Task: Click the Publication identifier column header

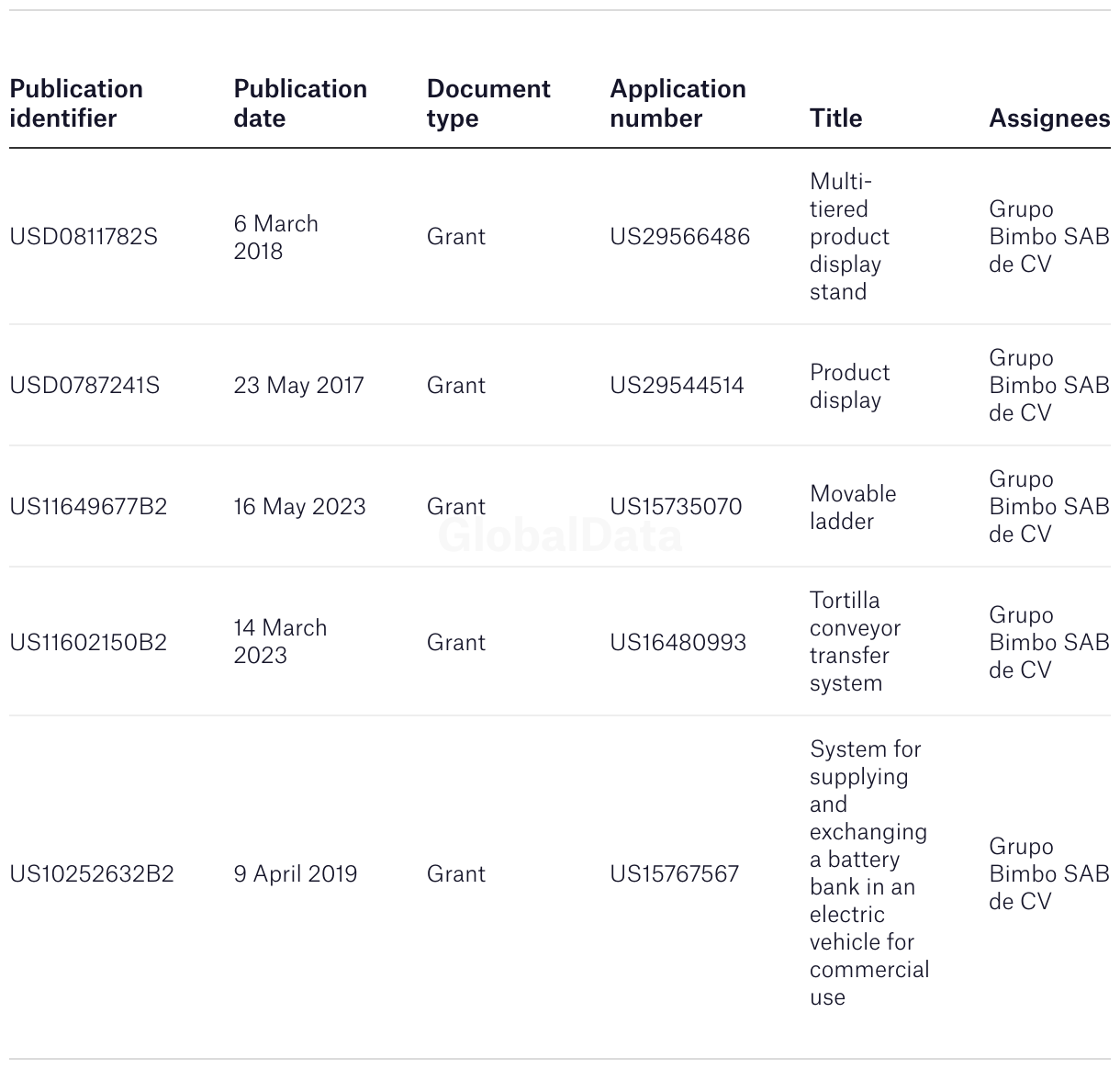Action: tap(76, 103)
